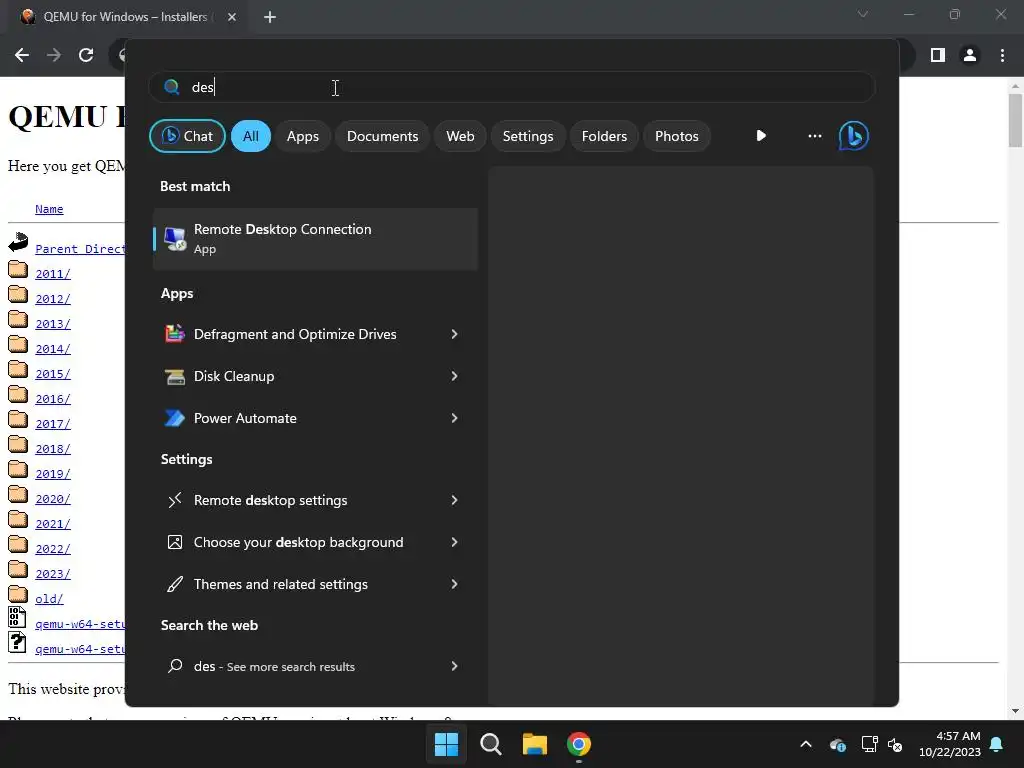This screenshot has height=768, width=1024.
Task: Switch to the Photos filter tab
Action: pyautogui.click(x=677, y=136)
